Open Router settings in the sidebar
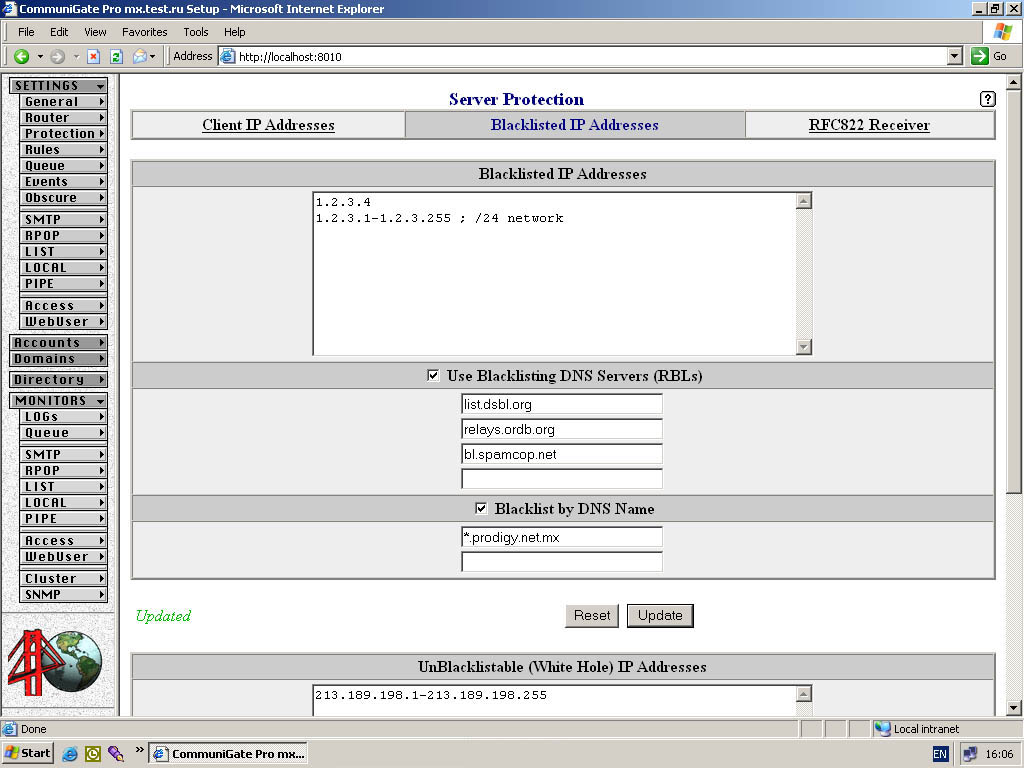Image resolution: width=1024 pixels, height=768 pixels. [x=64, y=118]
